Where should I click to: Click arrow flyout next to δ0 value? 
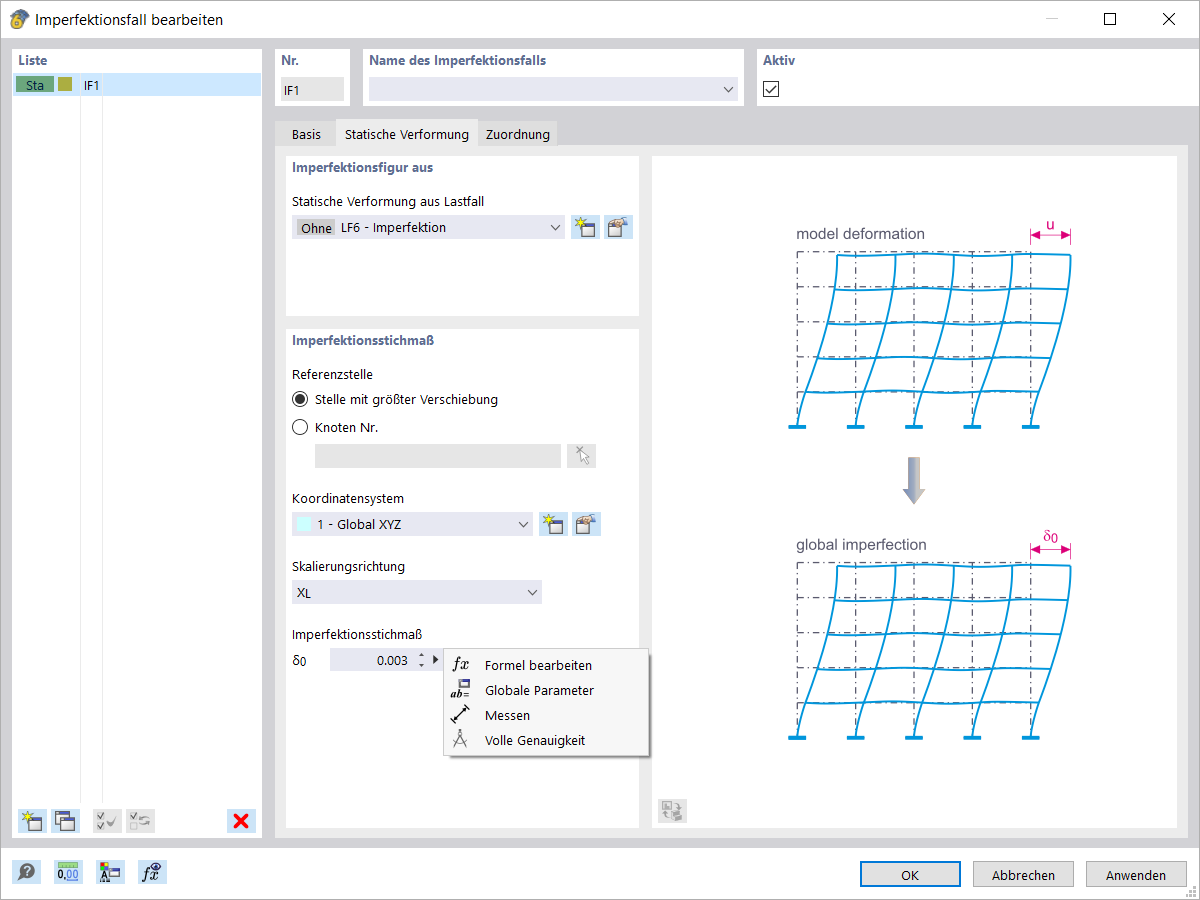pyautogui.click(x=436, y=660)
